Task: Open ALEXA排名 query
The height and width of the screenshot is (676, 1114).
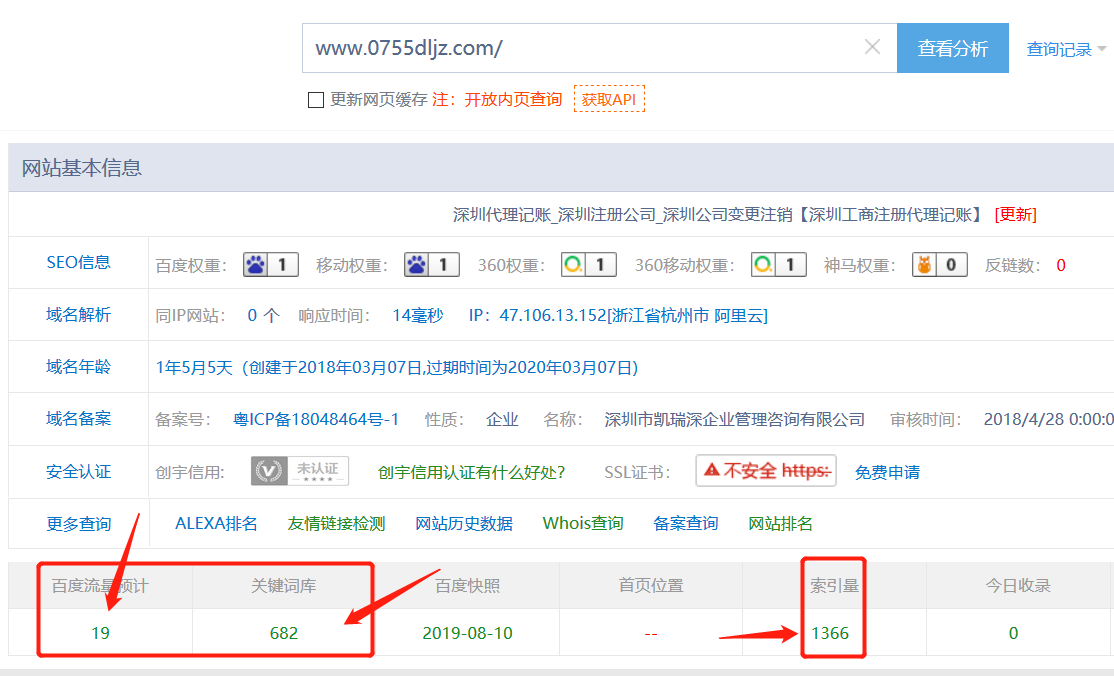Action: [216, 524]
